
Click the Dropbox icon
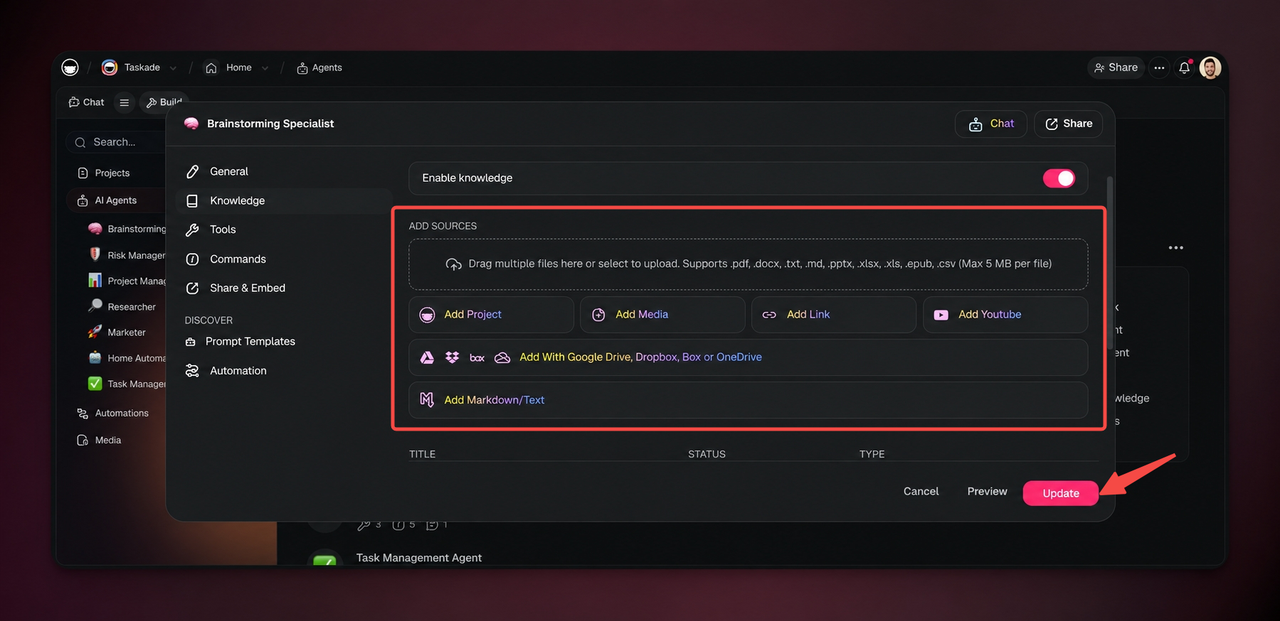coord(452,357)
